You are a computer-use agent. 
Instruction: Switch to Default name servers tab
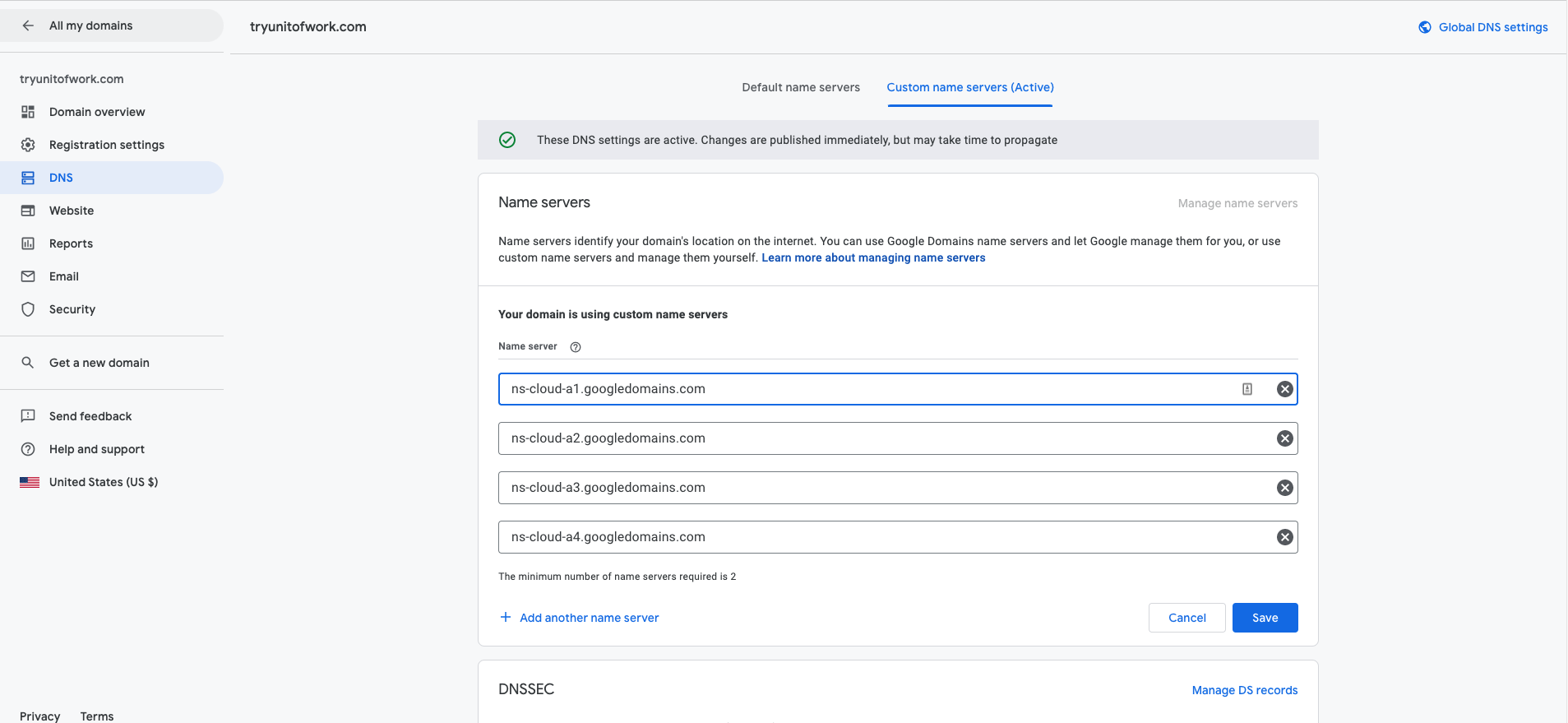coord(800,87)
